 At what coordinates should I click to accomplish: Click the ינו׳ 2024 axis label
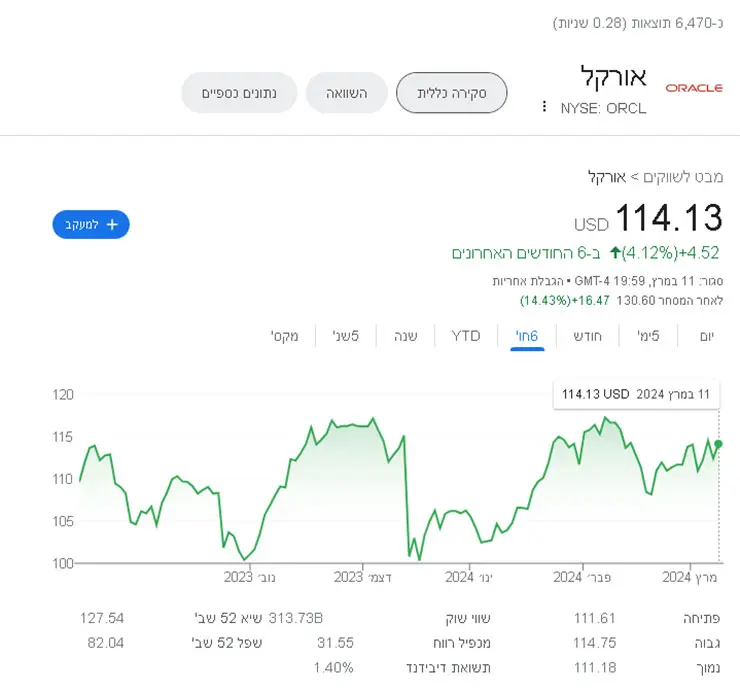pos(469,577)
